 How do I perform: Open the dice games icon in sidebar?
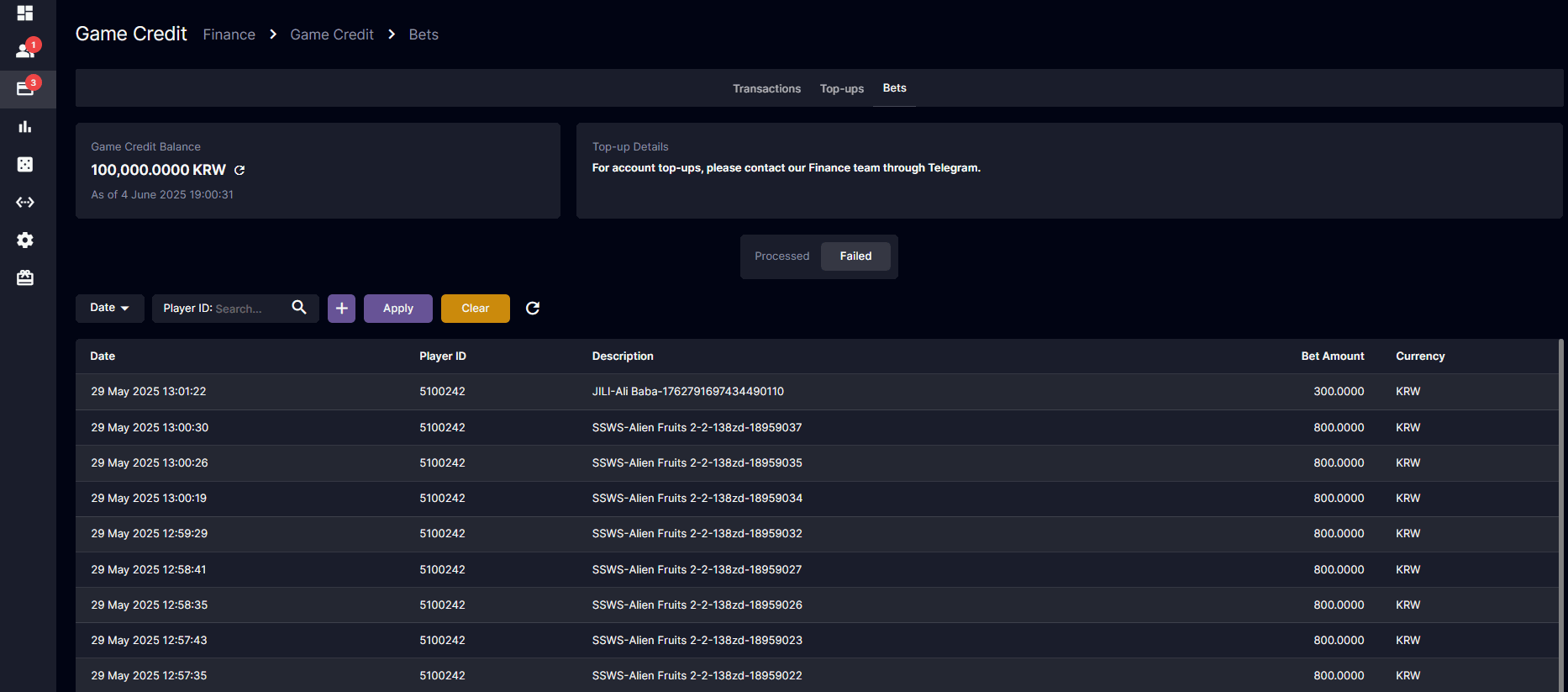point(25,165)
